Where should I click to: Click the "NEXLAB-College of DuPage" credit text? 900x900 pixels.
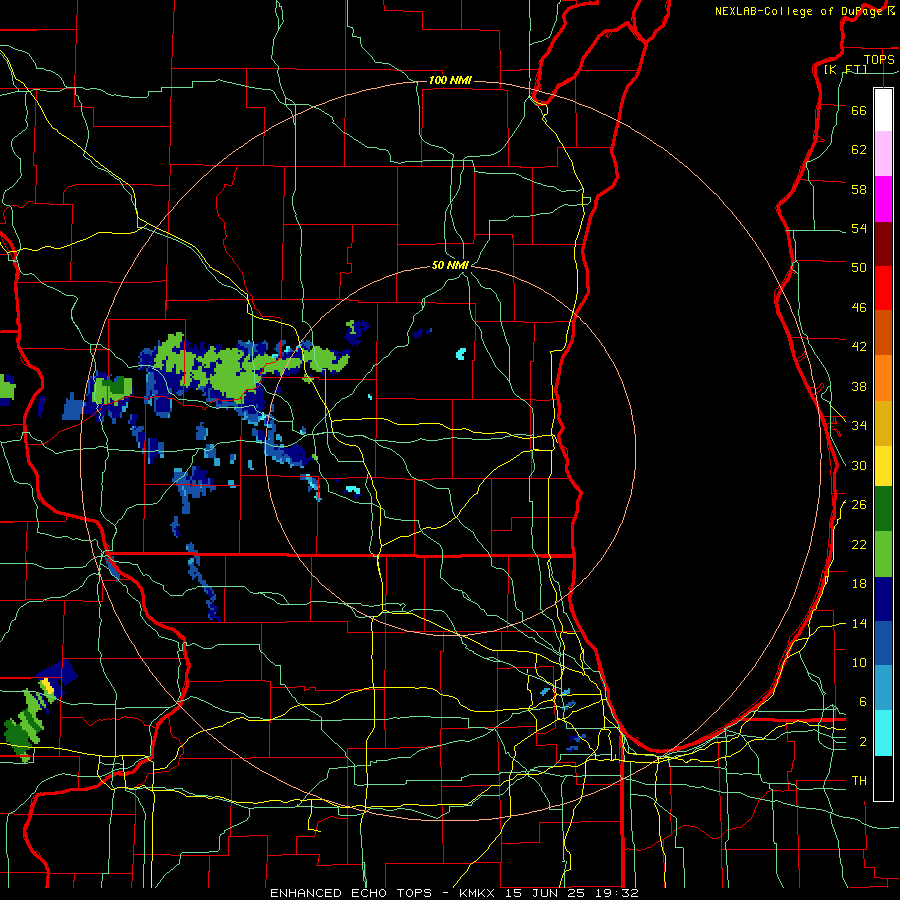coord(800,11)
